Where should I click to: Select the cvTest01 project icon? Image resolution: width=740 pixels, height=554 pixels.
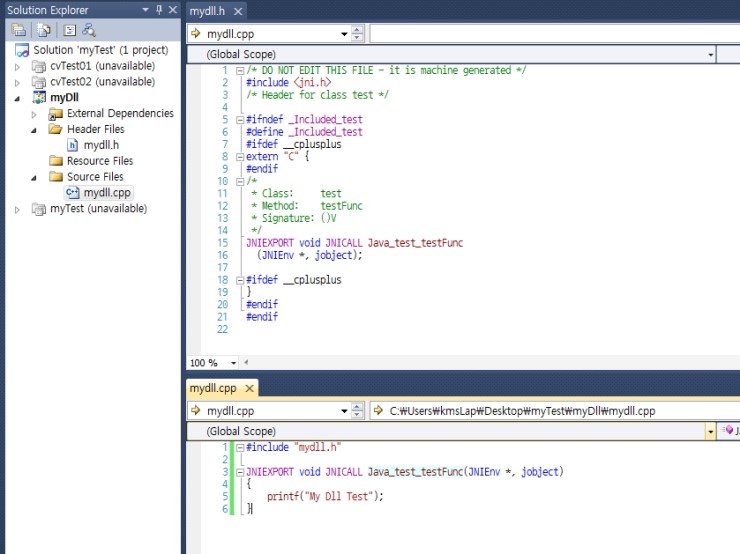click(39, 66)
